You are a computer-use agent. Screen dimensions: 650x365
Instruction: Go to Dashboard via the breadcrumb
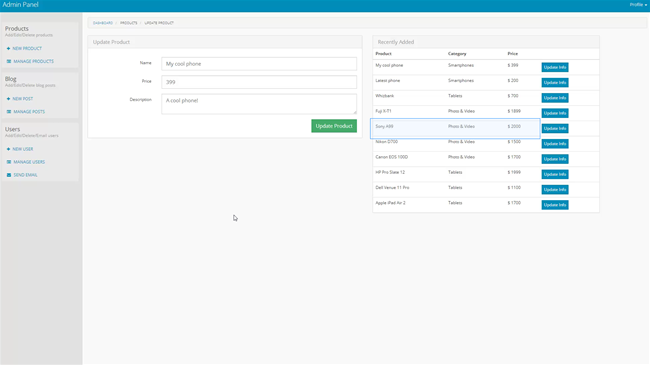click(103, 23)
